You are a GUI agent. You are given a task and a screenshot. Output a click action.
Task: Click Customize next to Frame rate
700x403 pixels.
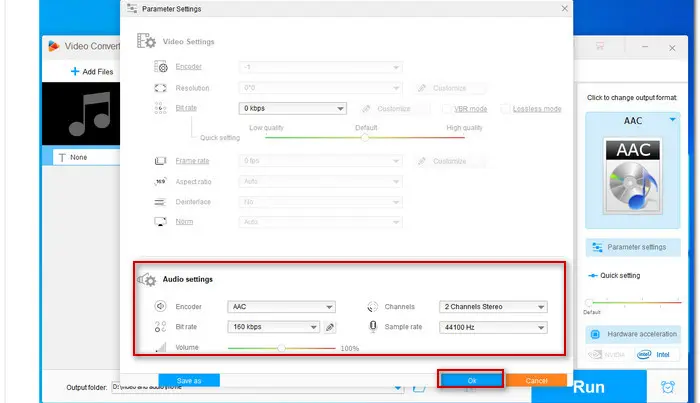(450, 161)
